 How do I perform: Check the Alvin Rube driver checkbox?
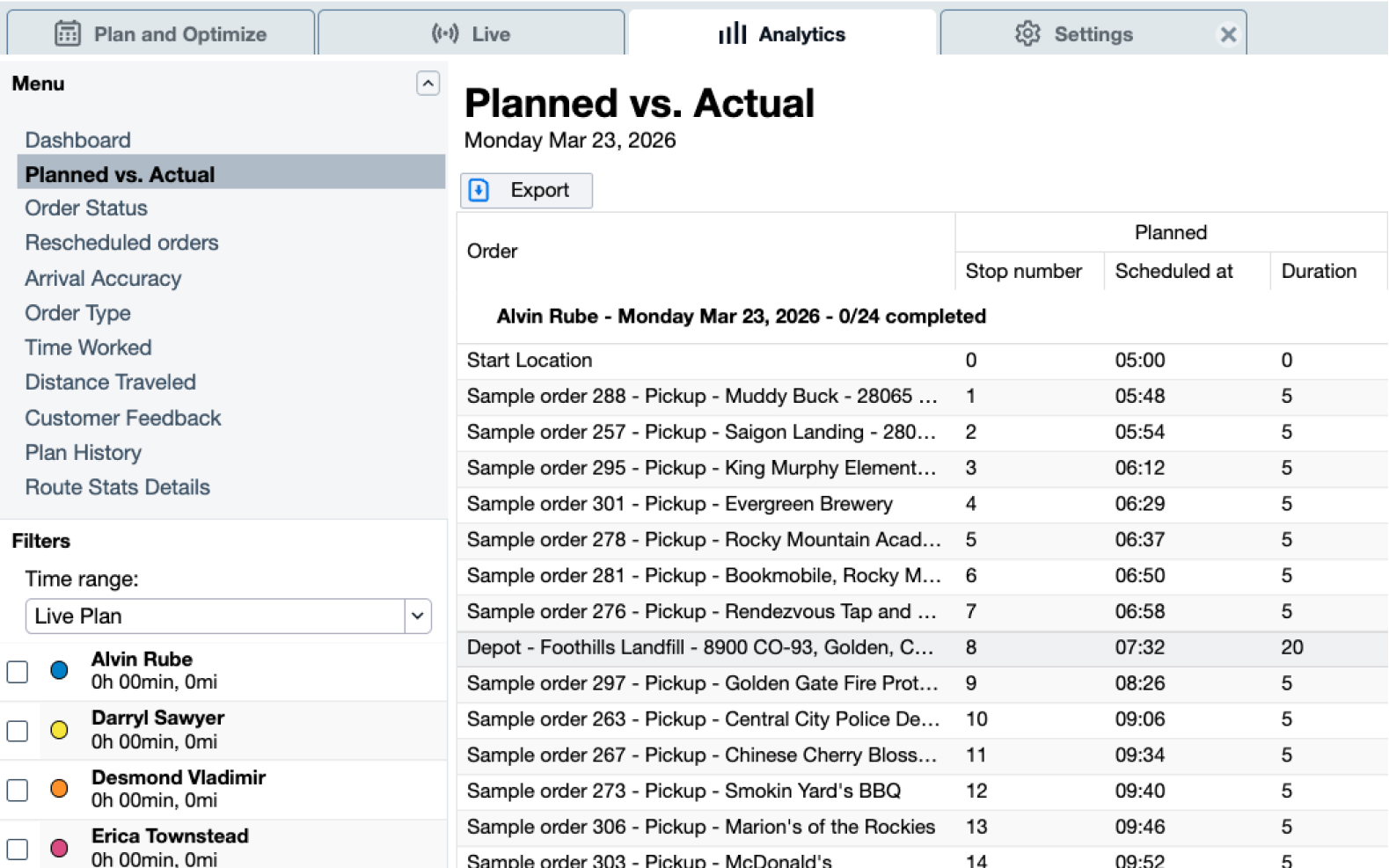pyautogui.click(x=18, y=671)
